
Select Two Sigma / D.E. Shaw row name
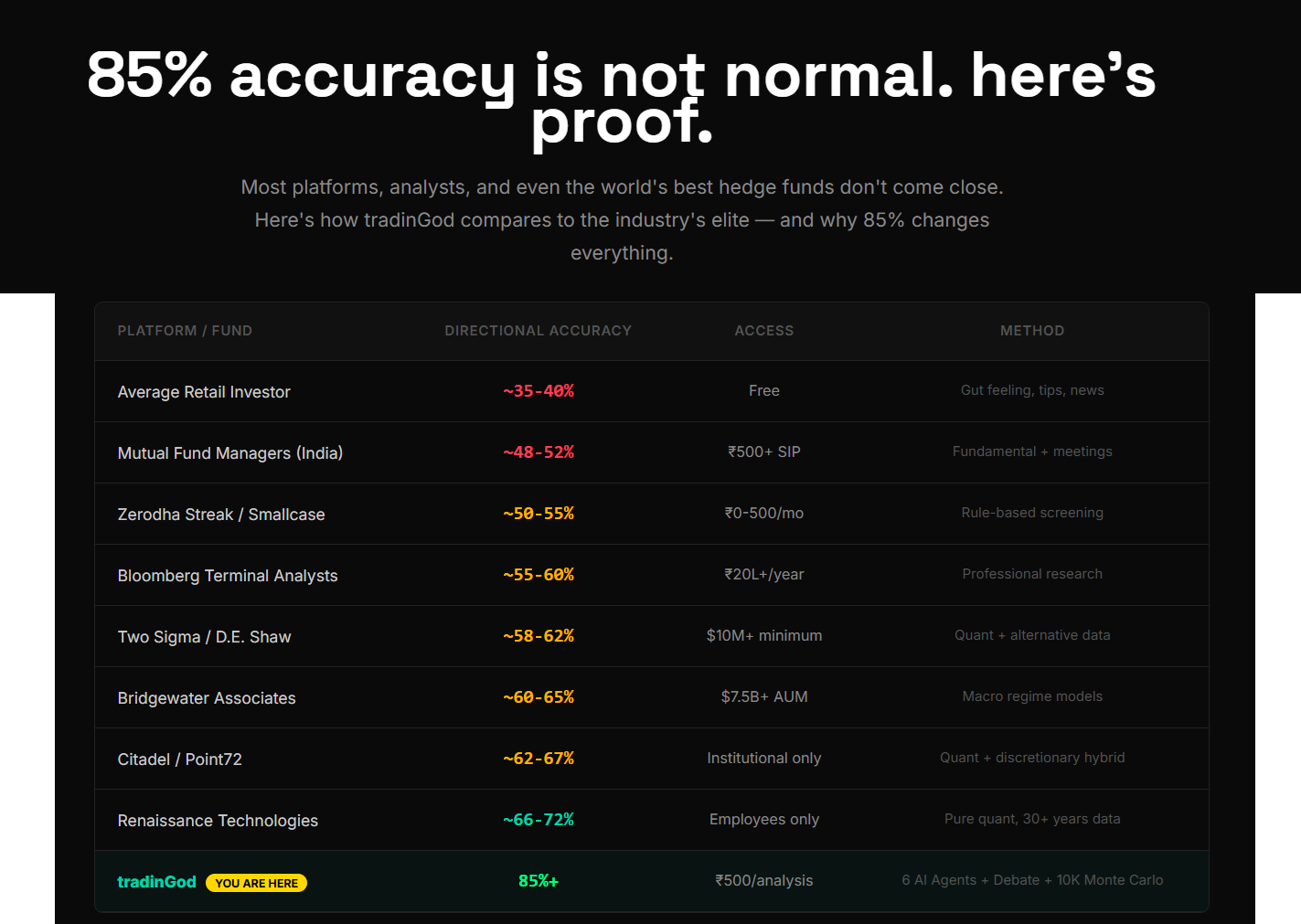point(205,637)
